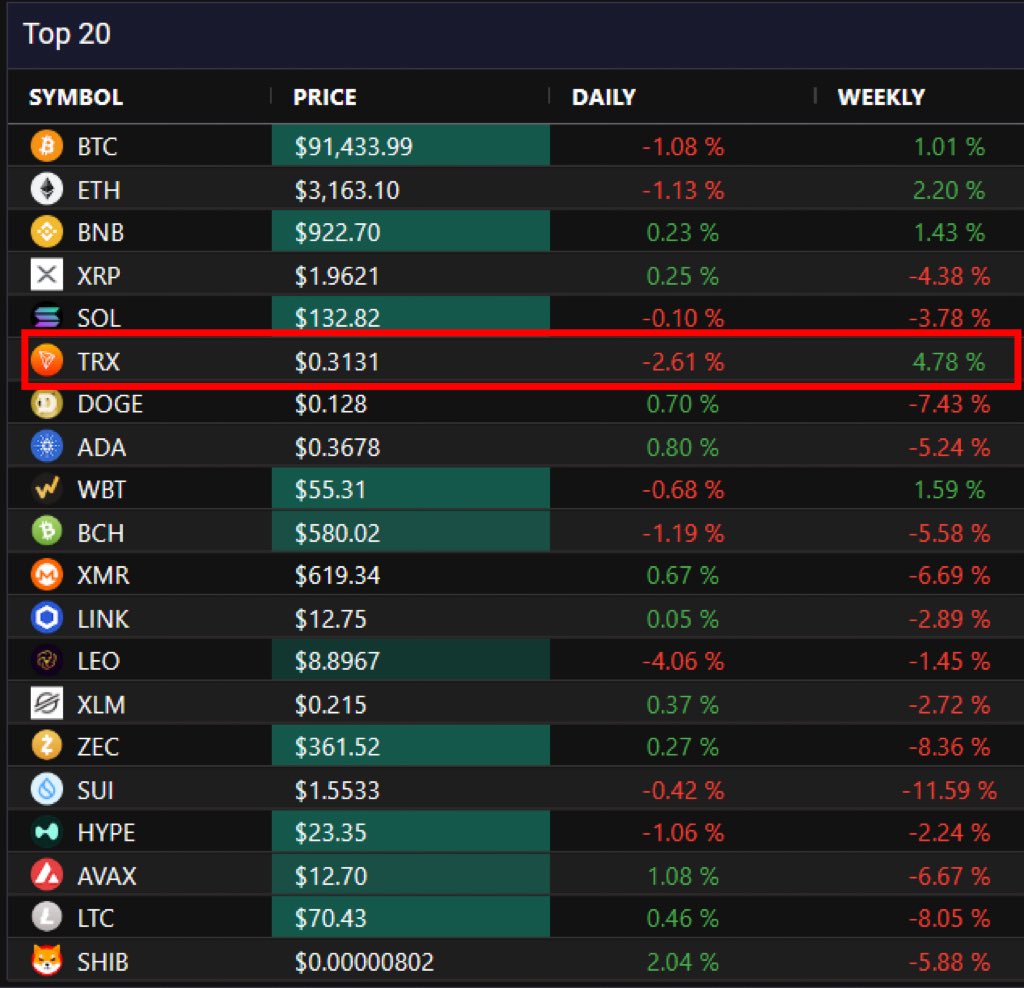Click the Monero (XMR) coin icon

click(x=45, y=575)
